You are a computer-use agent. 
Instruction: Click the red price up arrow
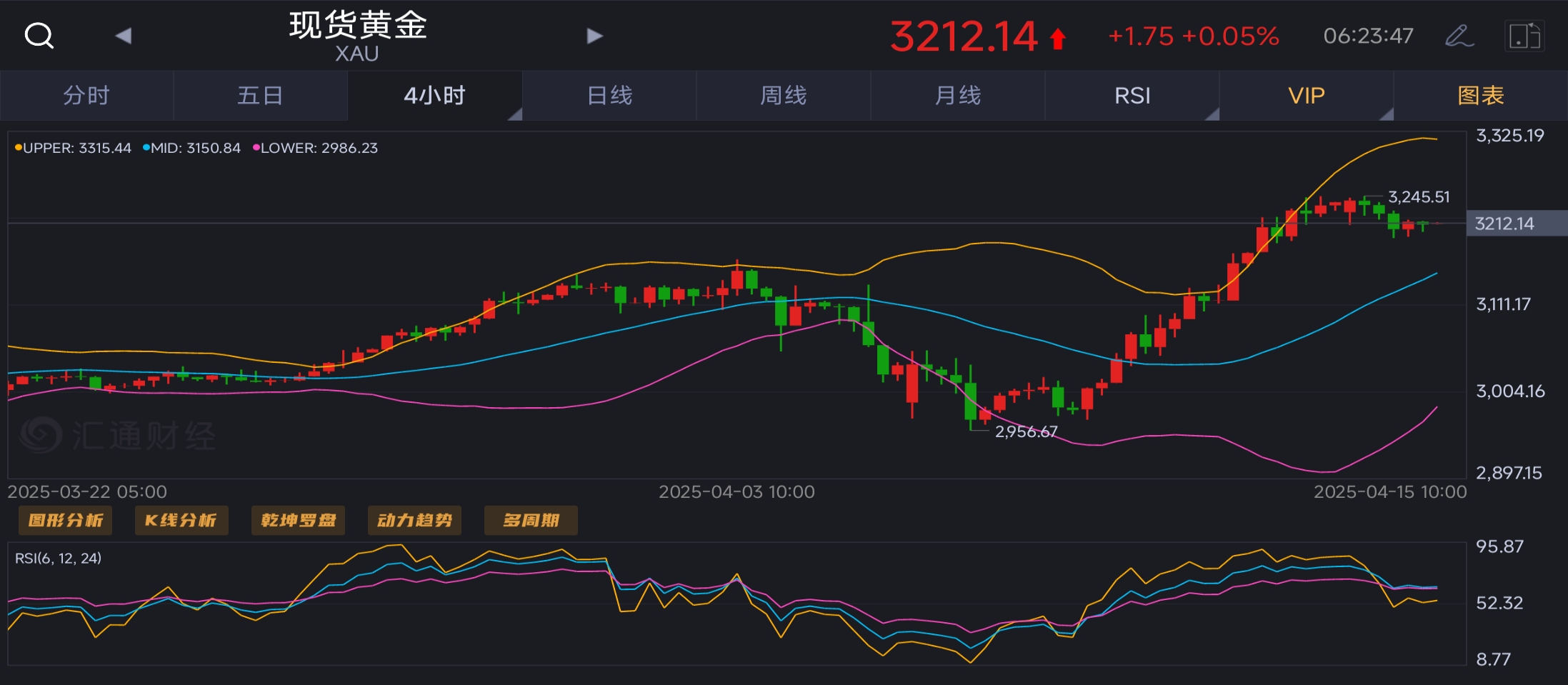(1058, 38)
